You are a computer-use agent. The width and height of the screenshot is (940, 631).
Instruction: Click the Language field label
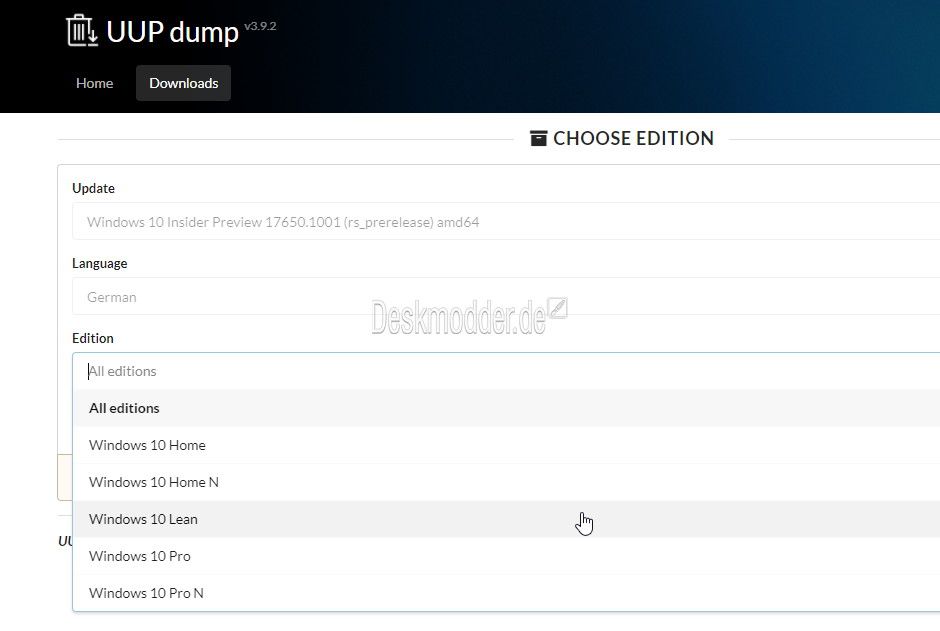pyautogui.click(x=100, y=264)
